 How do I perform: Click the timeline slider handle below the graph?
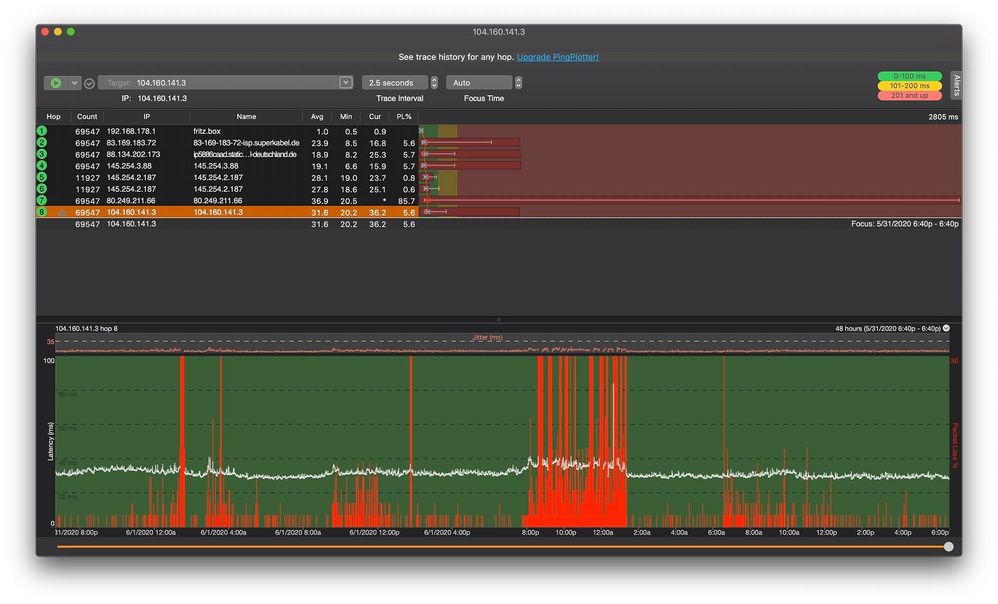pyautogui.click(x=948, y=546)
